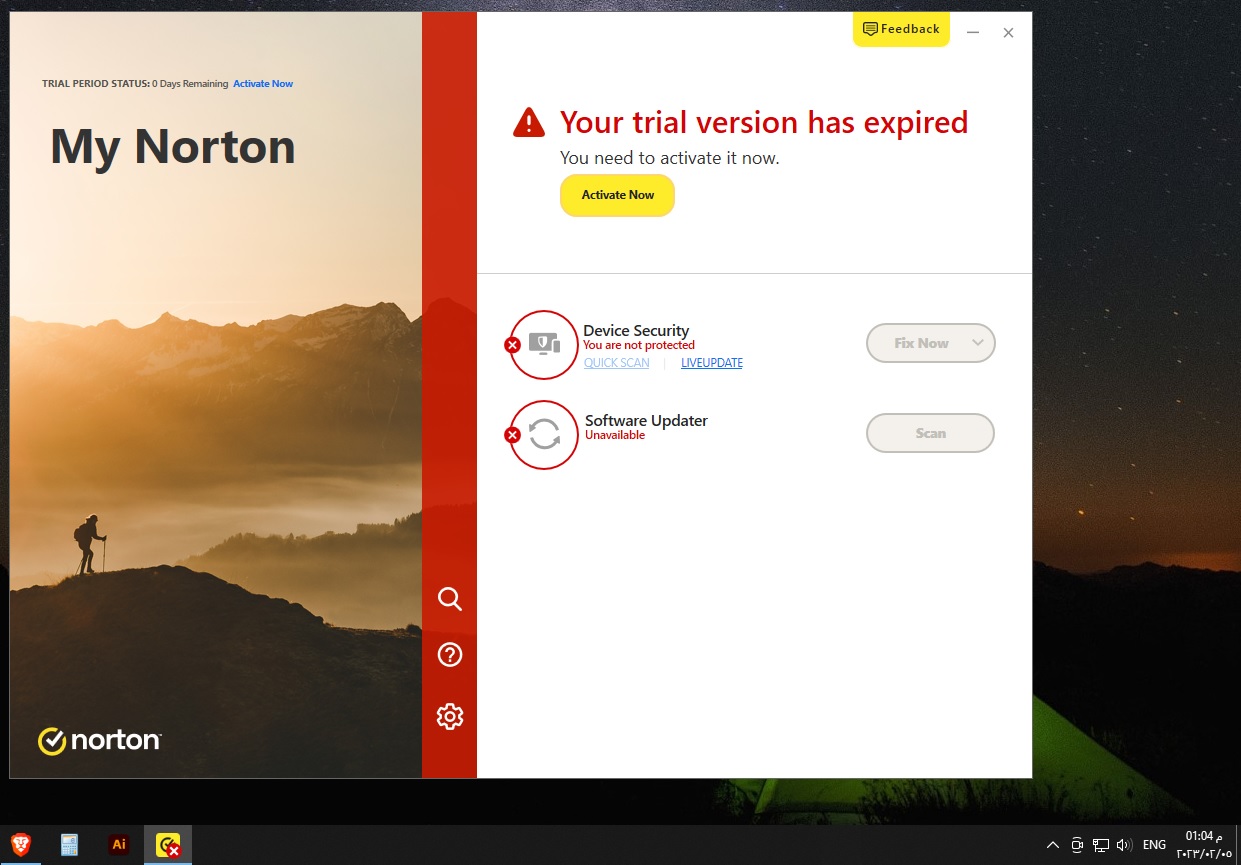Open the volume speaker icon in tray

point(1124,845)
